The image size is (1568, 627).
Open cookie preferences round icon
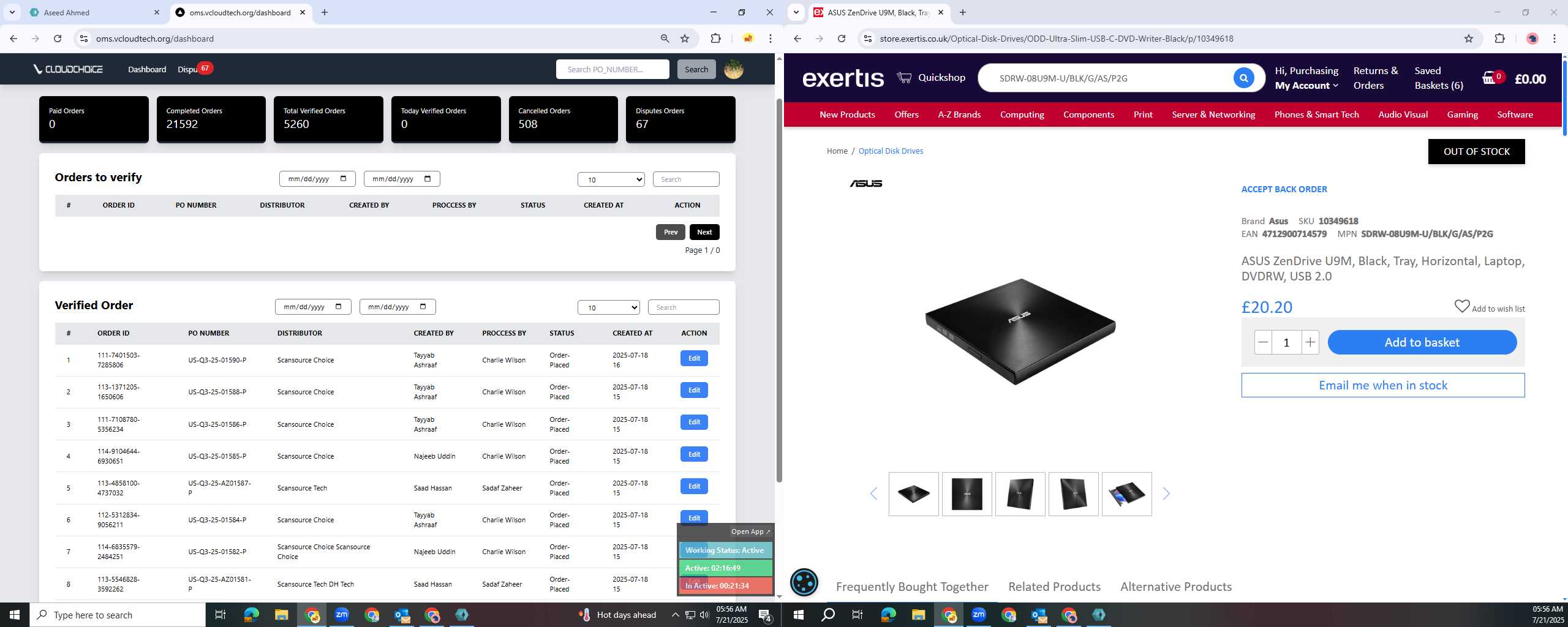(x=804, y=582)
